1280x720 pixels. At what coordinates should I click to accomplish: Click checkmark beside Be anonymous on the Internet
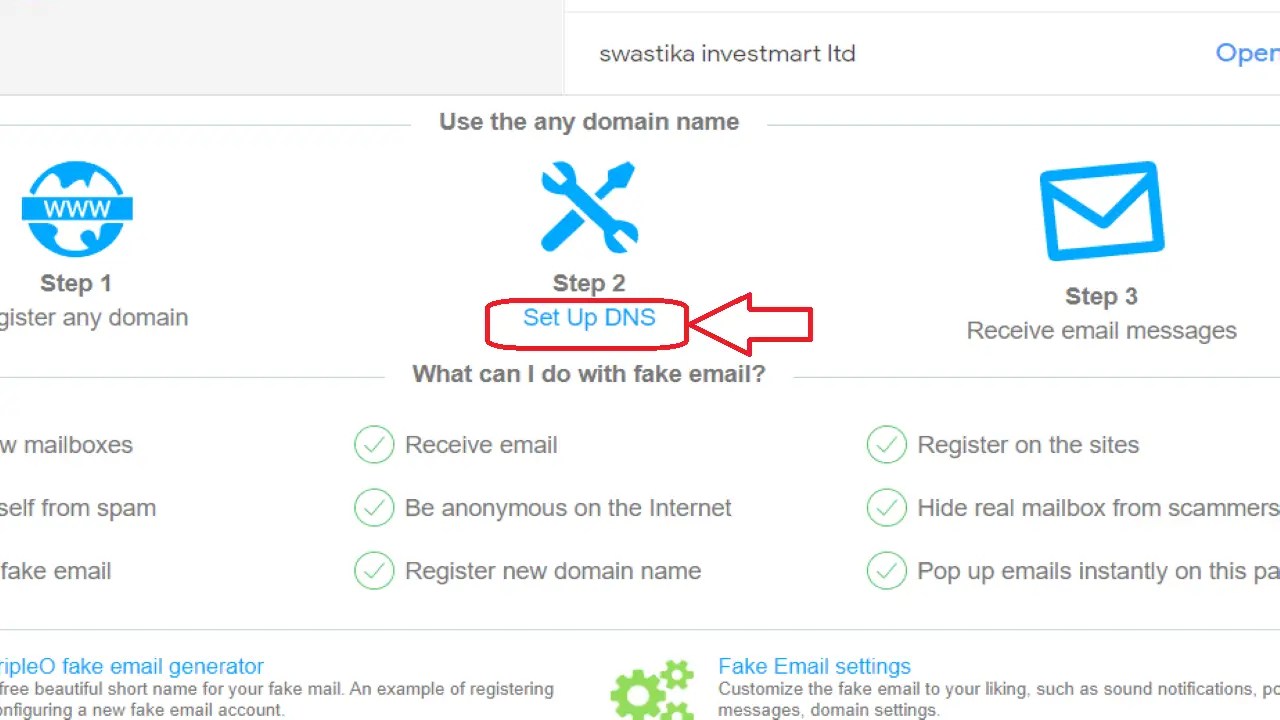[374, 508]
